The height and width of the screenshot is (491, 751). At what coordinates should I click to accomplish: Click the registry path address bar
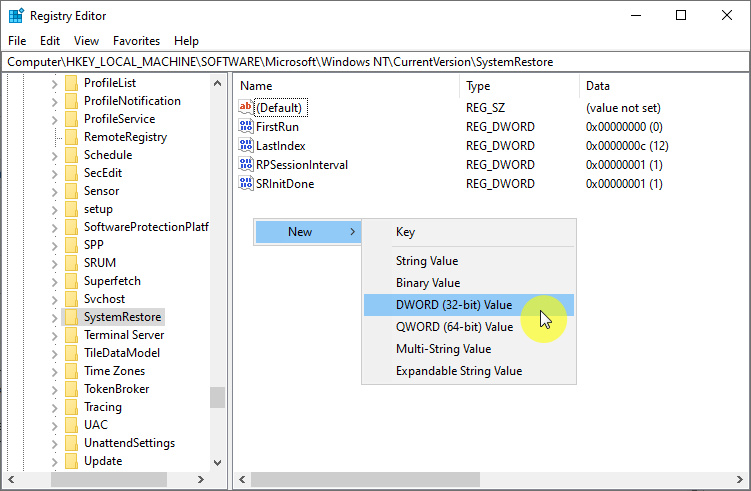click(x=375, y=62)
